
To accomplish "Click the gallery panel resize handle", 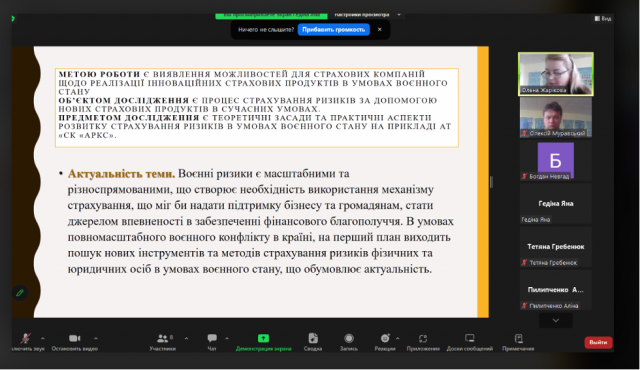I will (x=491, y=182).
